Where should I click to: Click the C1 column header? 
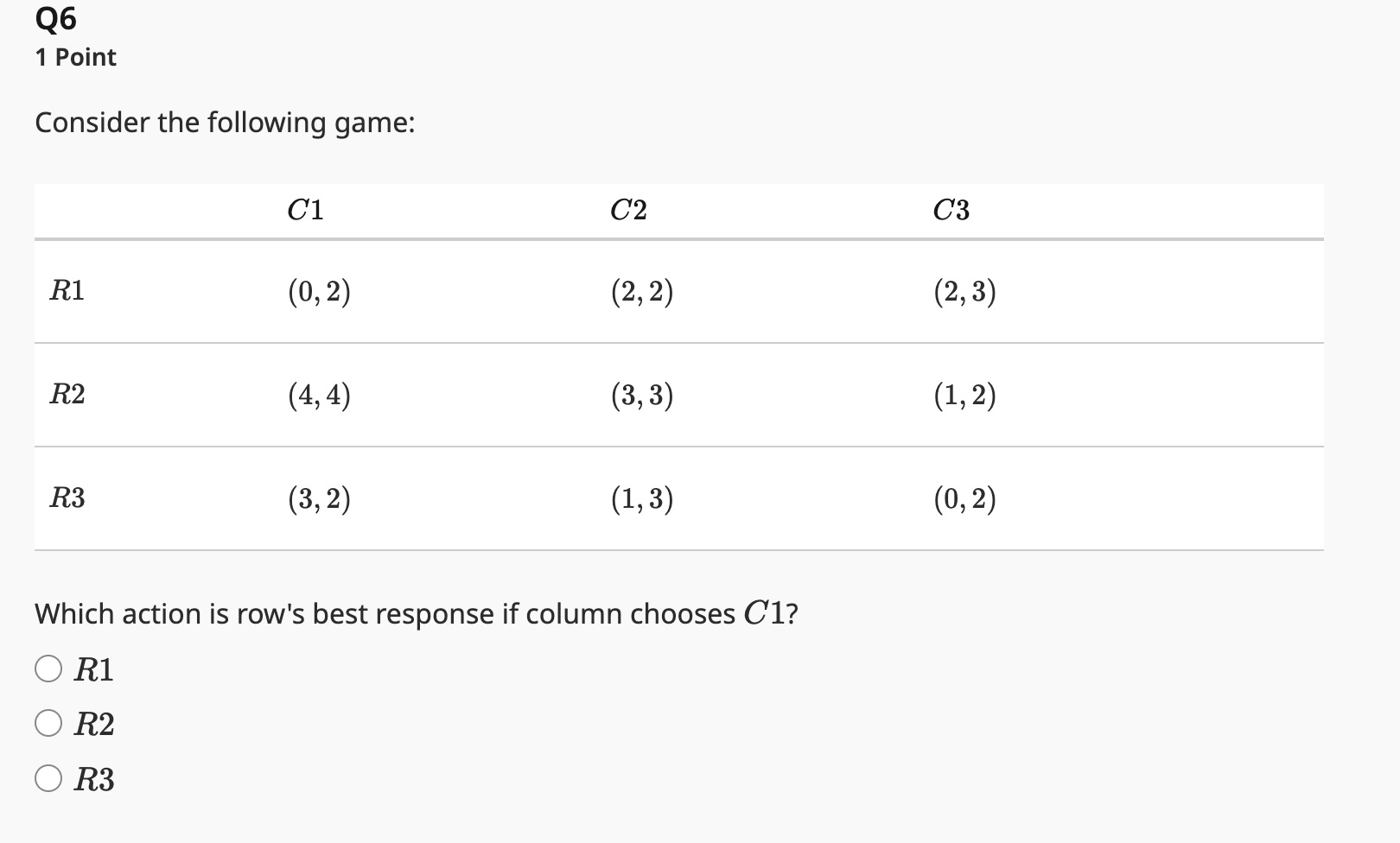304,209
